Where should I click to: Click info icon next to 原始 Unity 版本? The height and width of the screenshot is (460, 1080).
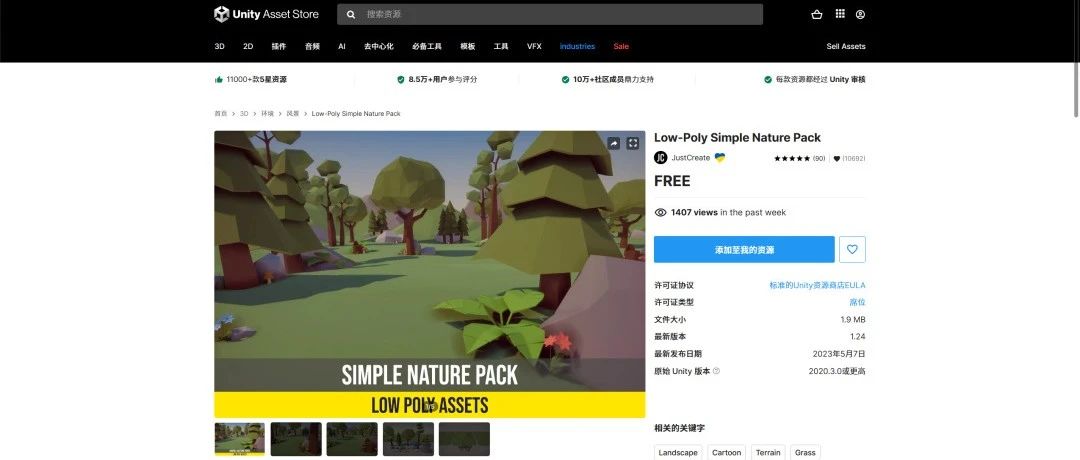[x=716, y=371]
